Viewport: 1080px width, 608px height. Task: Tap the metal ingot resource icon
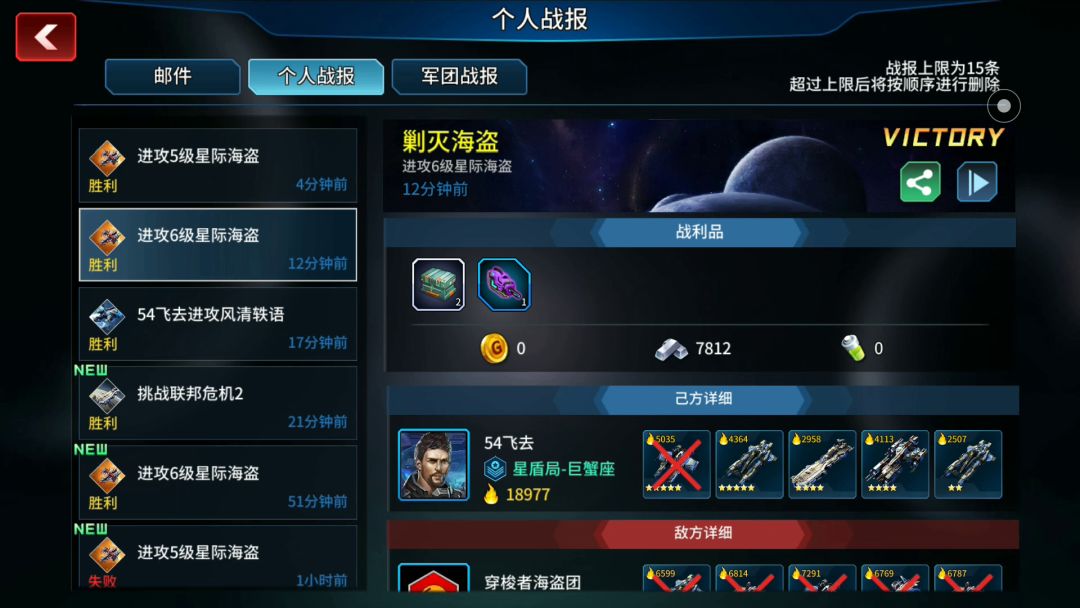coord(671,349)
